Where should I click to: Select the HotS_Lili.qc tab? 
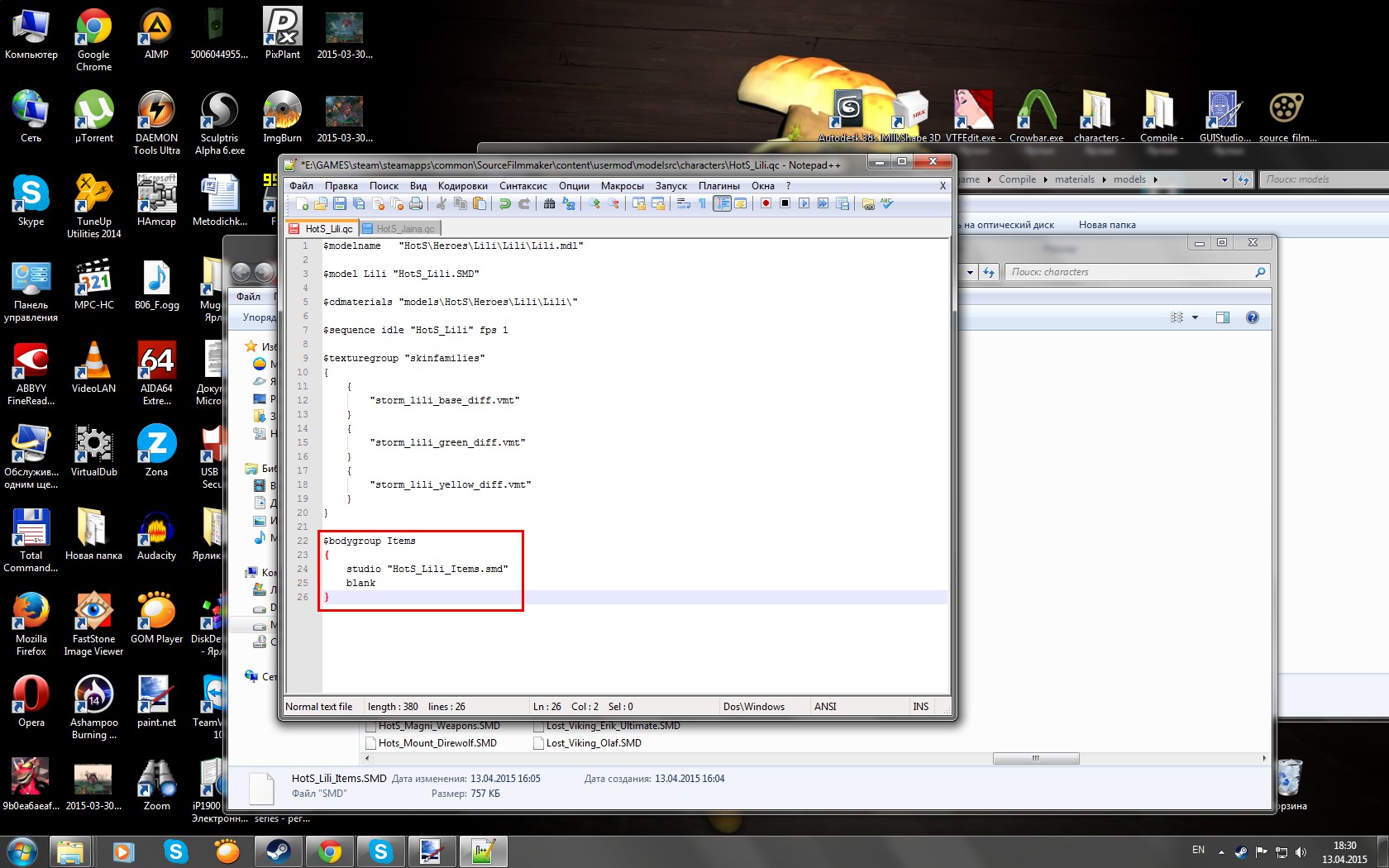322,228
